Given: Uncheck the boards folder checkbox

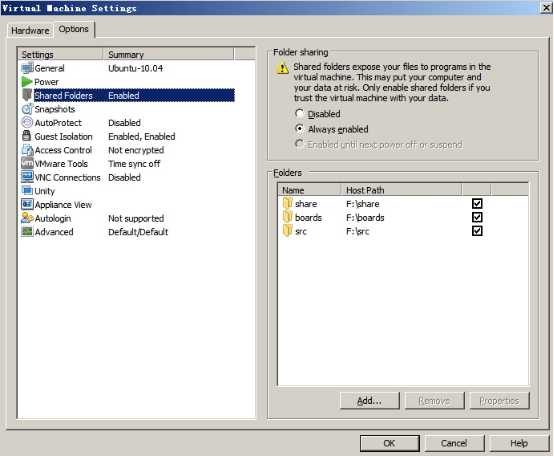Looking at the screenshot, I should tap(477, 217).
